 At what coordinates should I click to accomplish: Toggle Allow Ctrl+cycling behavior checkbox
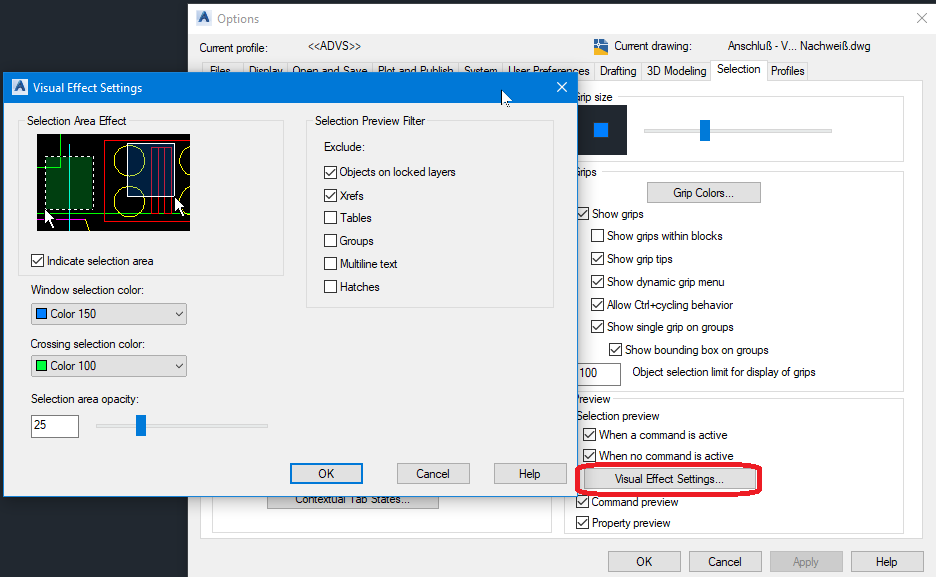597,305
